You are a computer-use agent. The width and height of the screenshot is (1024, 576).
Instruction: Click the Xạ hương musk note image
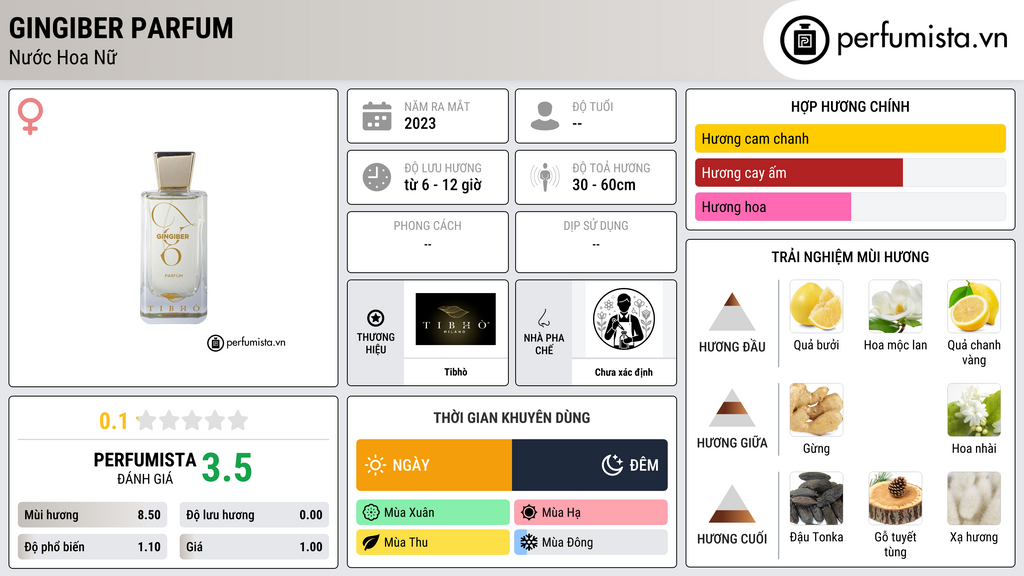(974, 498)
